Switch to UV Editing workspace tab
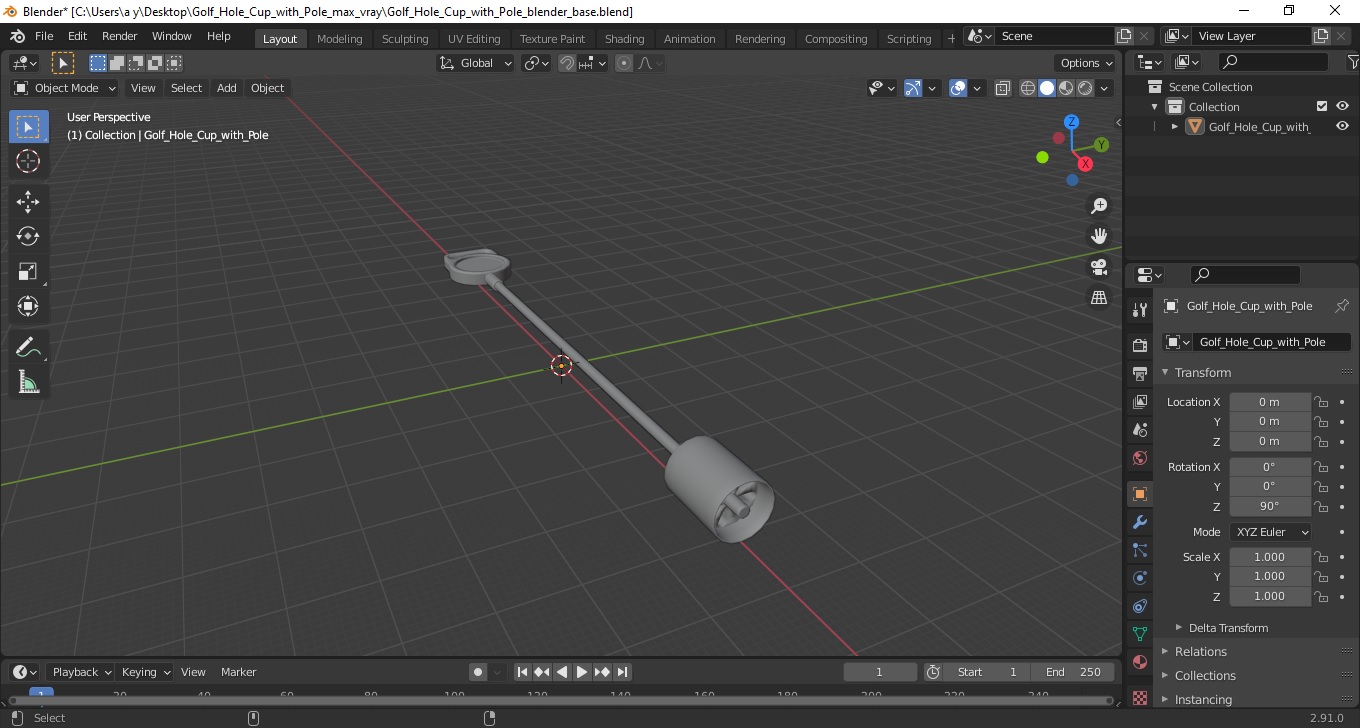This screenshot has height=728, width=1360. tap(474, 39)
